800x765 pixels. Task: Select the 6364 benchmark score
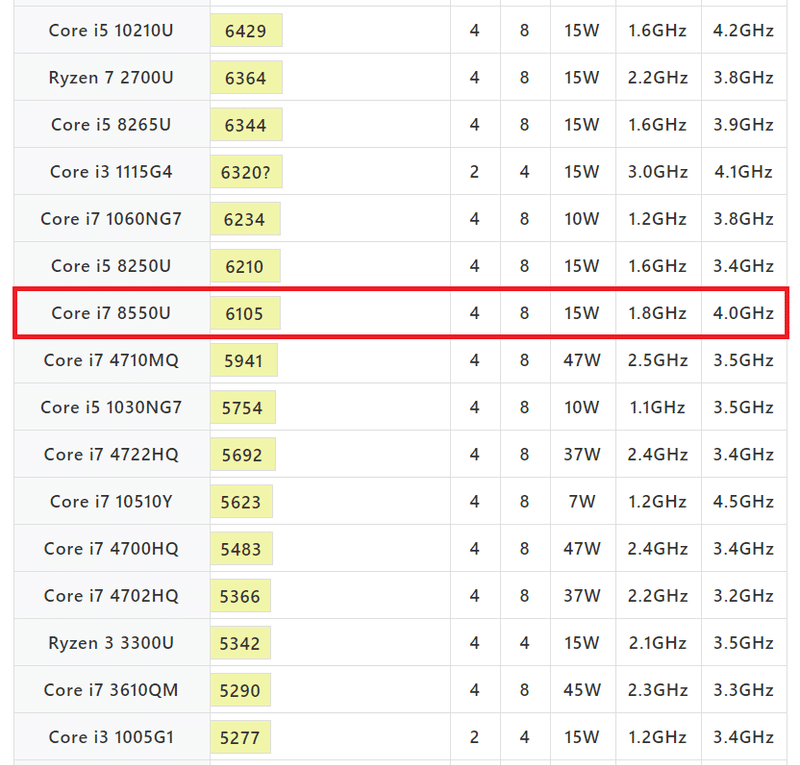coord(245,78)
